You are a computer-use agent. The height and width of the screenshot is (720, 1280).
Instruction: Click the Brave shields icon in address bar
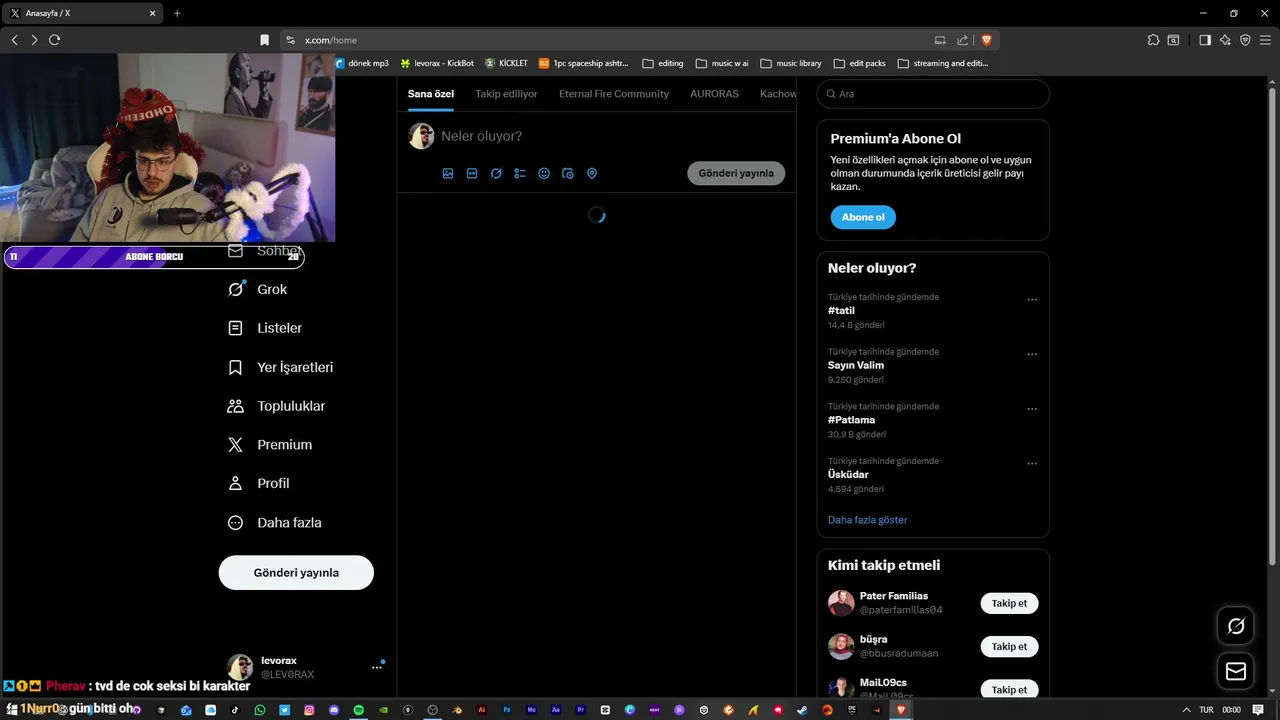click(986, 40)
